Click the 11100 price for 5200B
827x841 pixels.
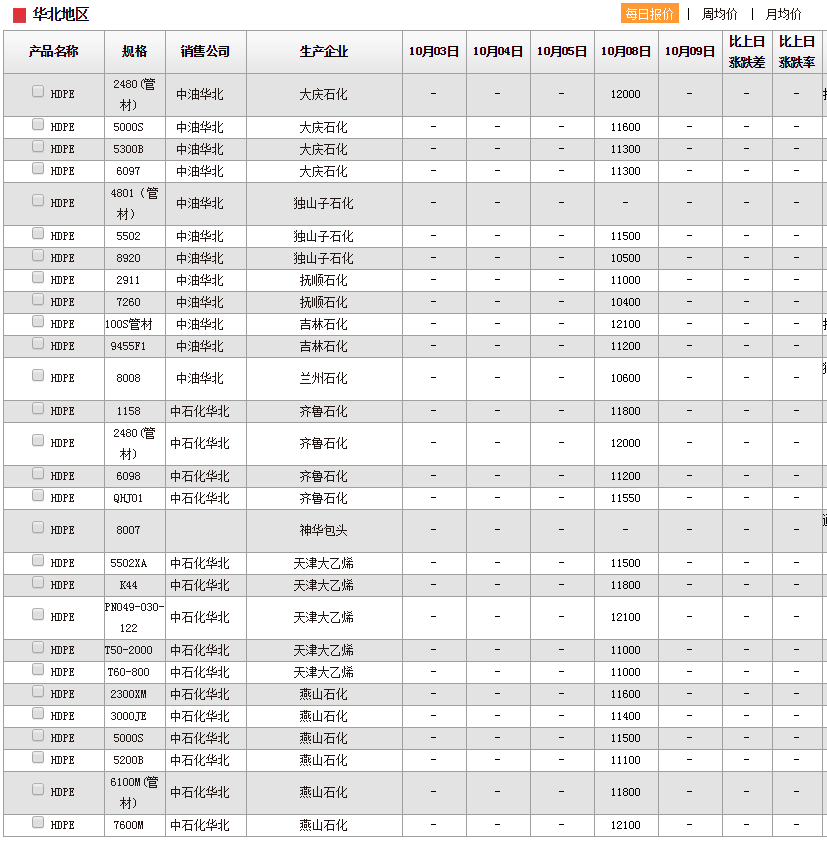625,761
